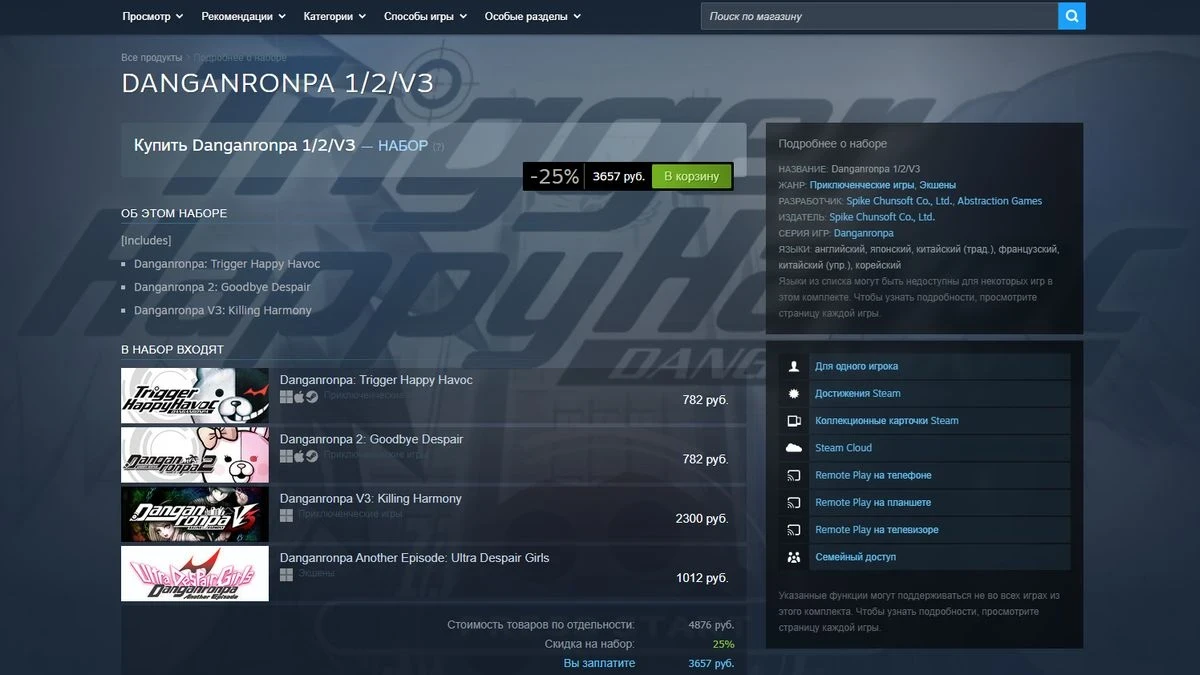Viewport: 1200px width, 675px height.
Task: Click the Remote Play on TV icon
Action: click(x=794, y=530)
